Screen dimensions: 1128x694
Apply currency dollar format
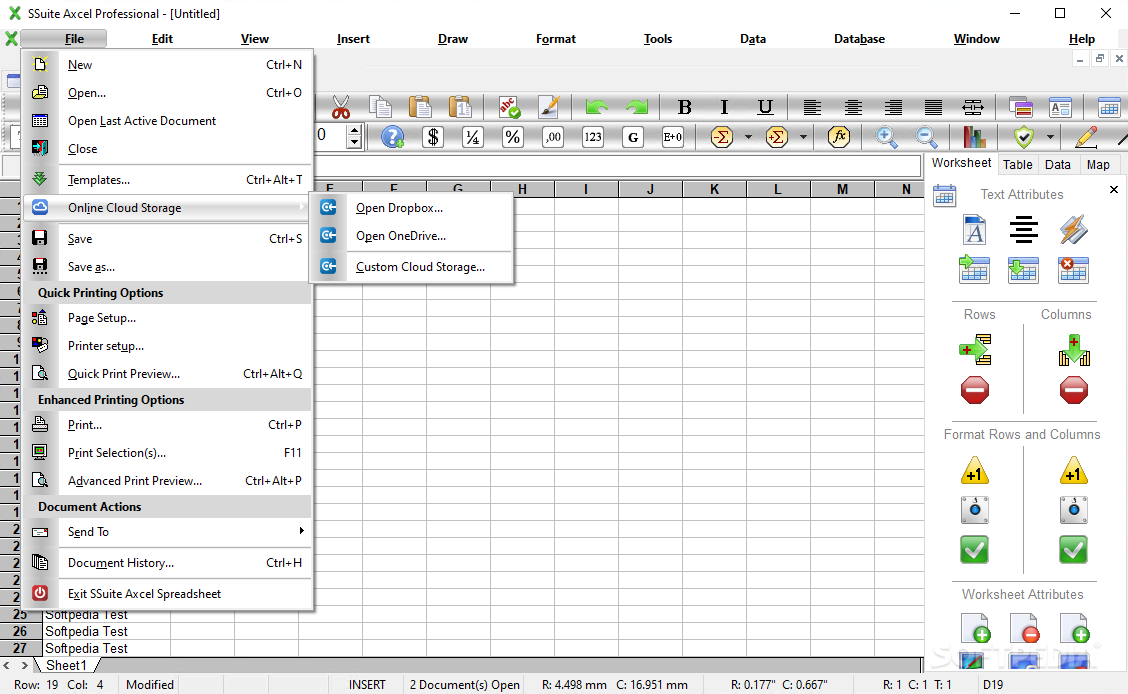pyautogui.click(x=432, y=137)
